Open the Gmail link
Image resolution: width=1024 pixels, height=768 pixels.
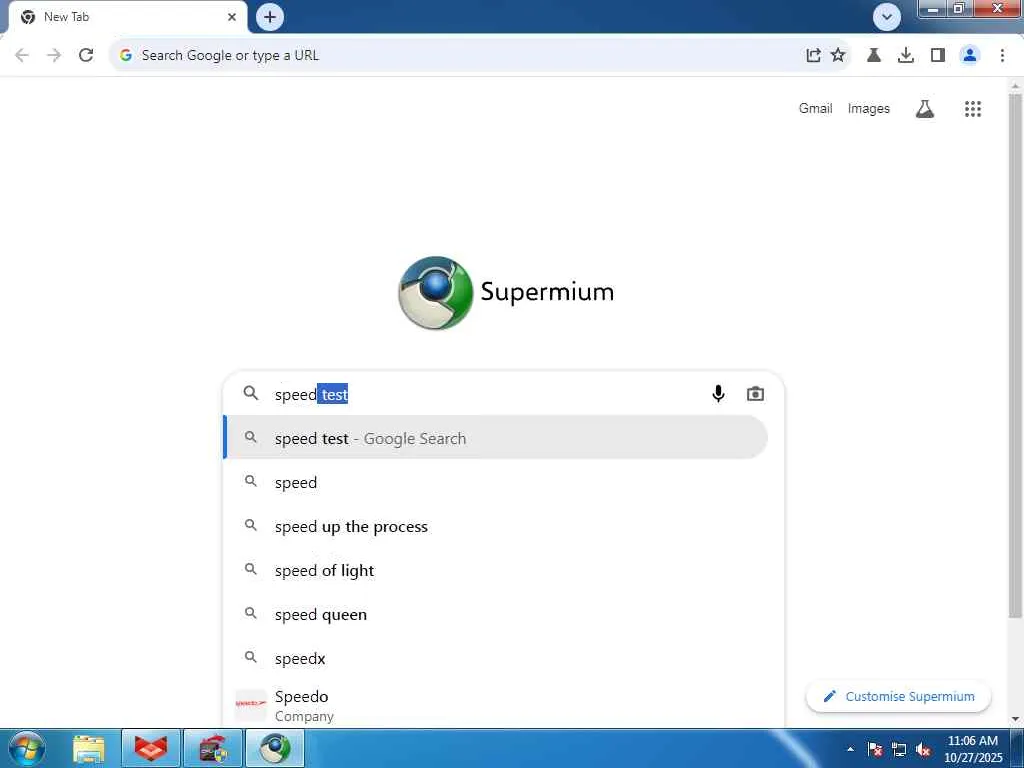[815, 108]
